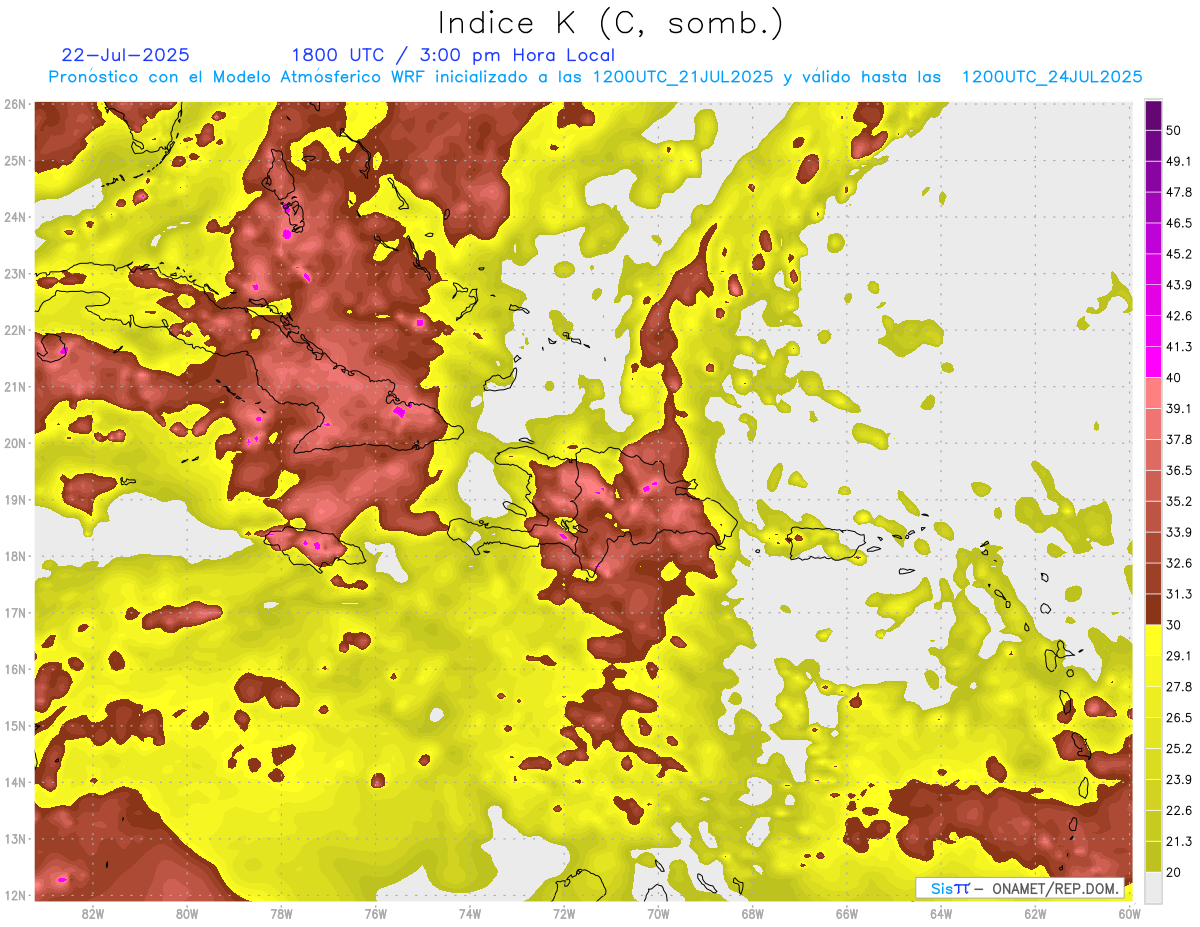
Task: Click the longitude label "78W"
Action: (x=281, y=913)
